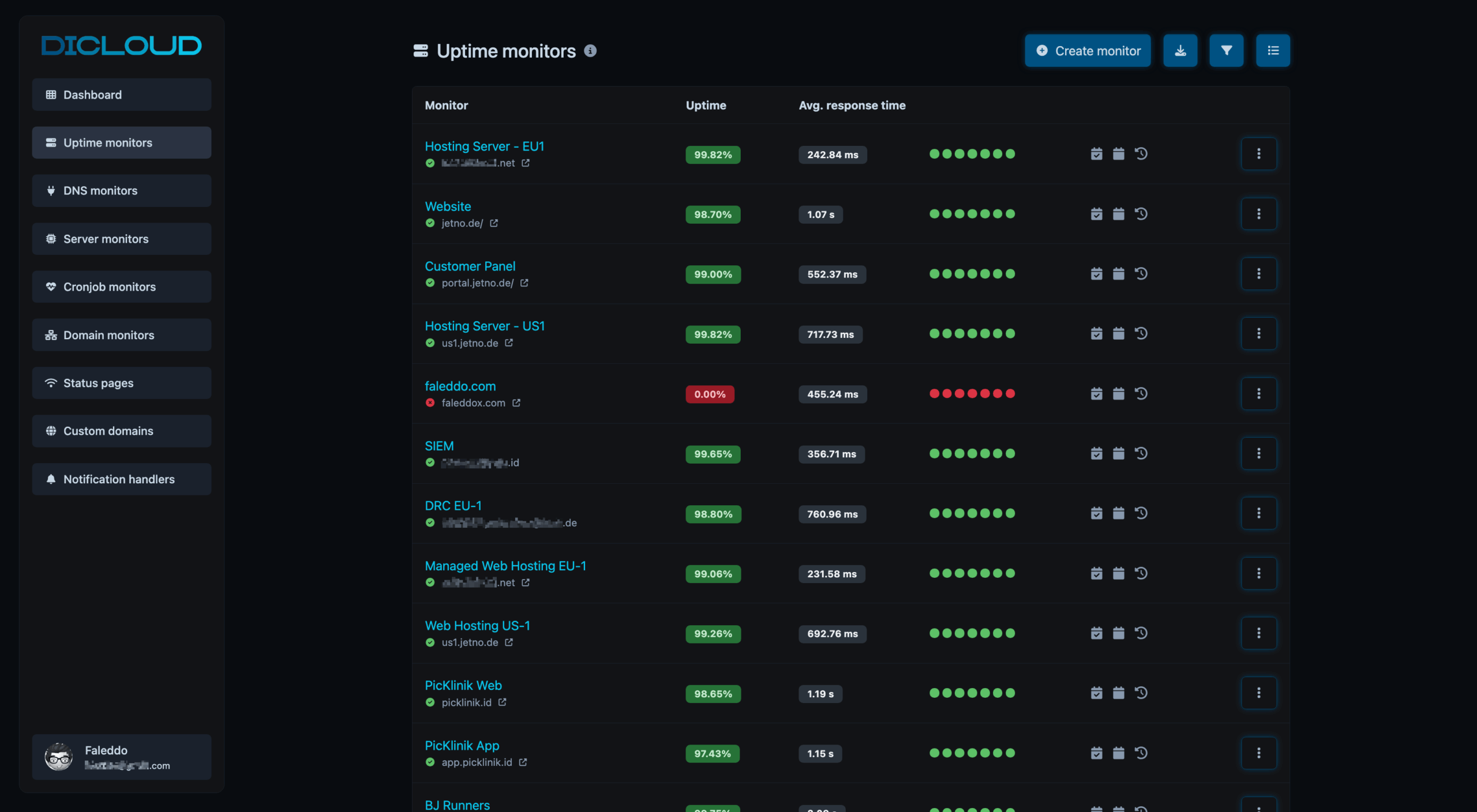Open external link icon next to portal.jetno.de/
This screenshot has height=812, width=1477.
click(524, 283)
